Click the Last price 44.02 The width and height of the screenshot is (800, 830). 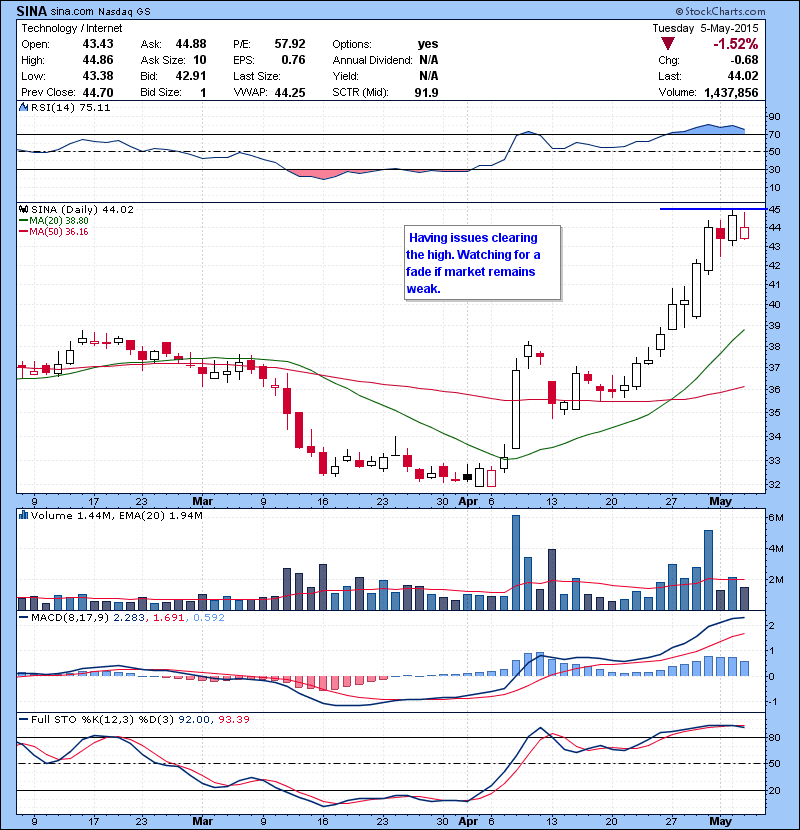743,76
